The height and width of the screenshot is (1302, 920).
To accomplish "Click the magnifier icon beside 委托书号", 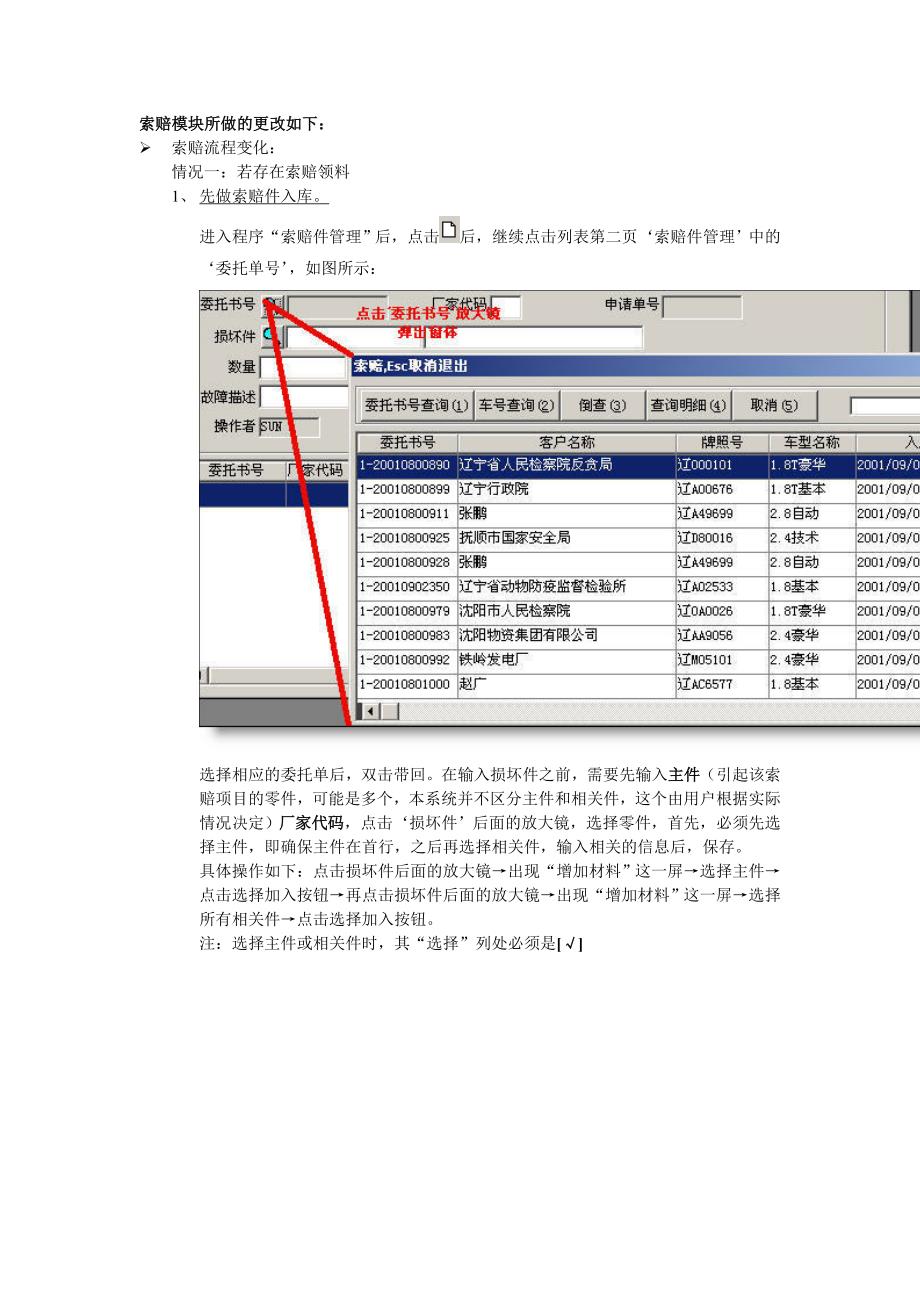I will tap(273, 305).
